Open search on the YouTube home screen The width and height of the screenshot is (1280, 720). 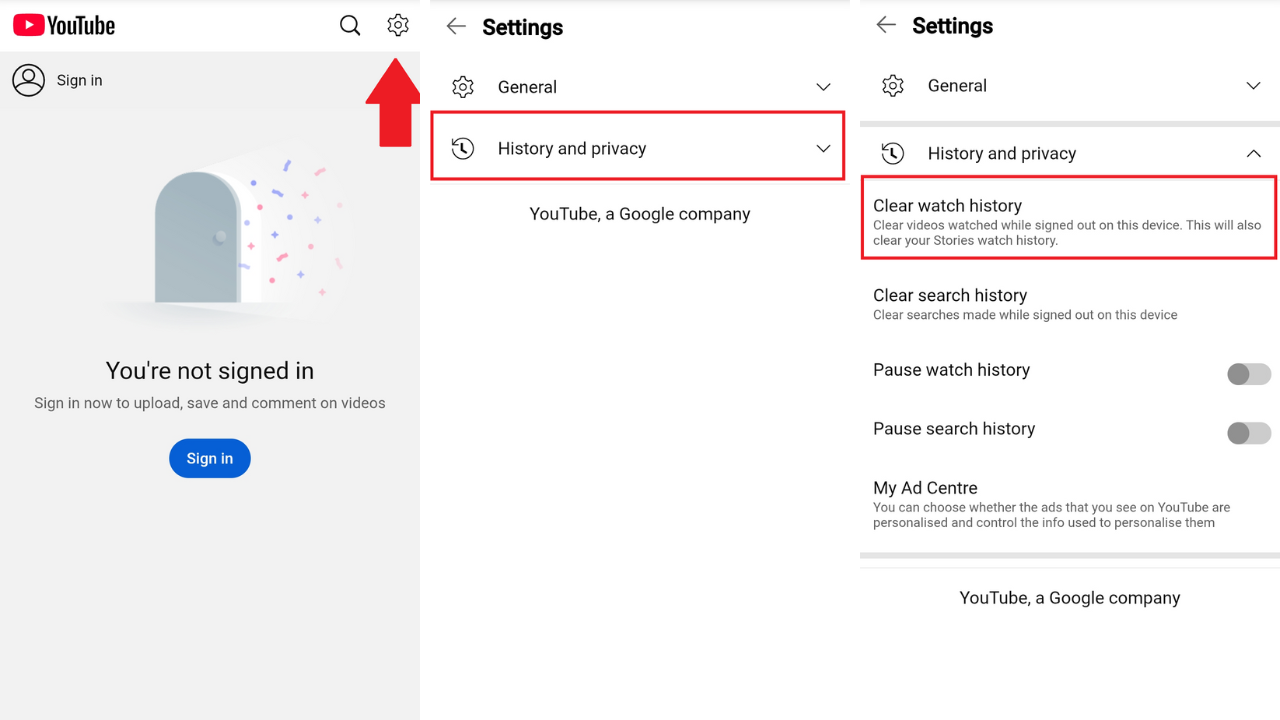[x=349, y=25]
